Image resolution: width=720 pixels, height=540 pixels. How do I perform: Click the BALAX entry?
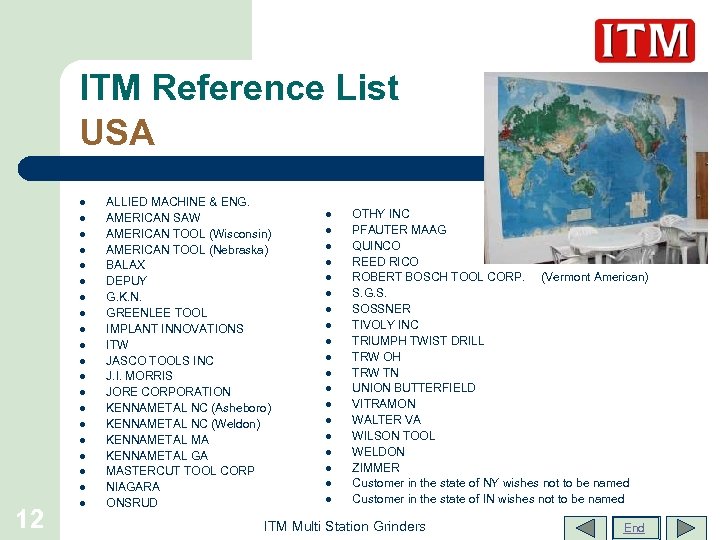tap(125, 265)
